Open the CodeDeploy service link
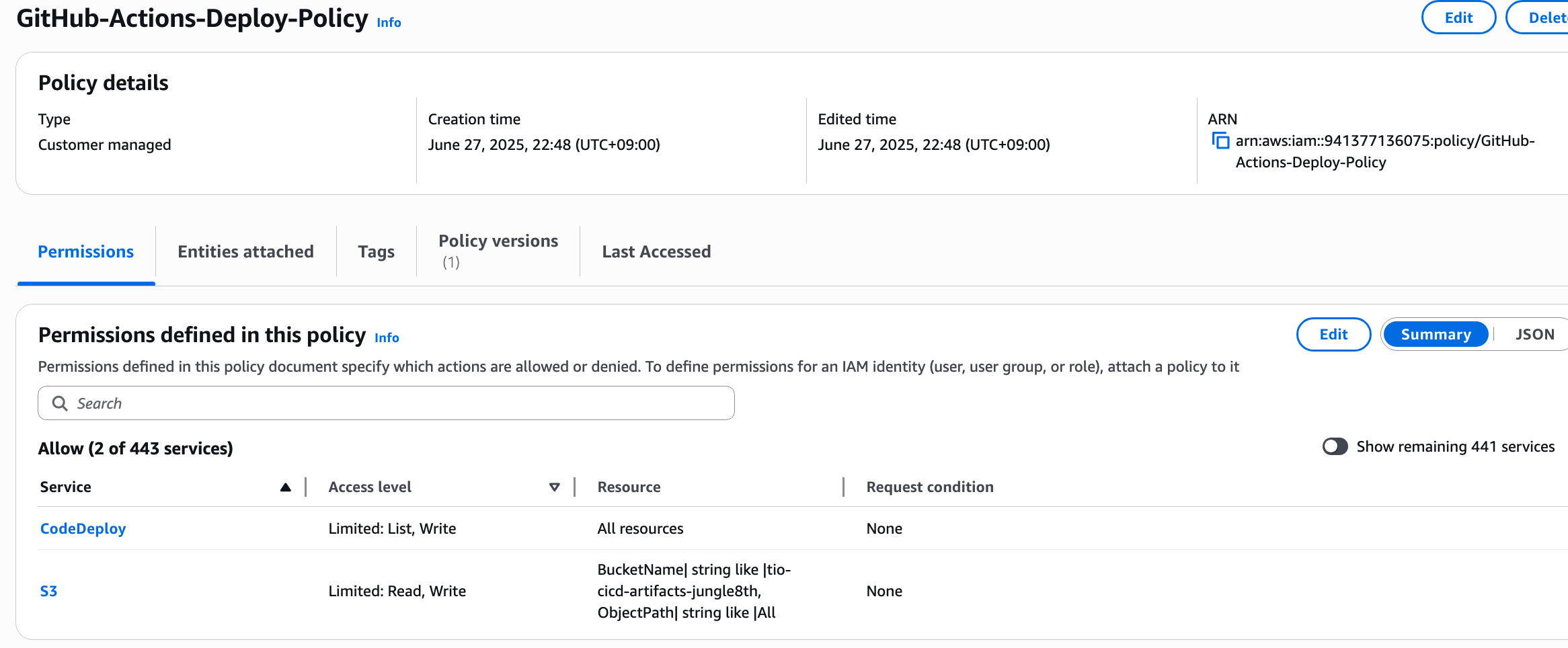The image size is (1568, 648). point(83,529)
